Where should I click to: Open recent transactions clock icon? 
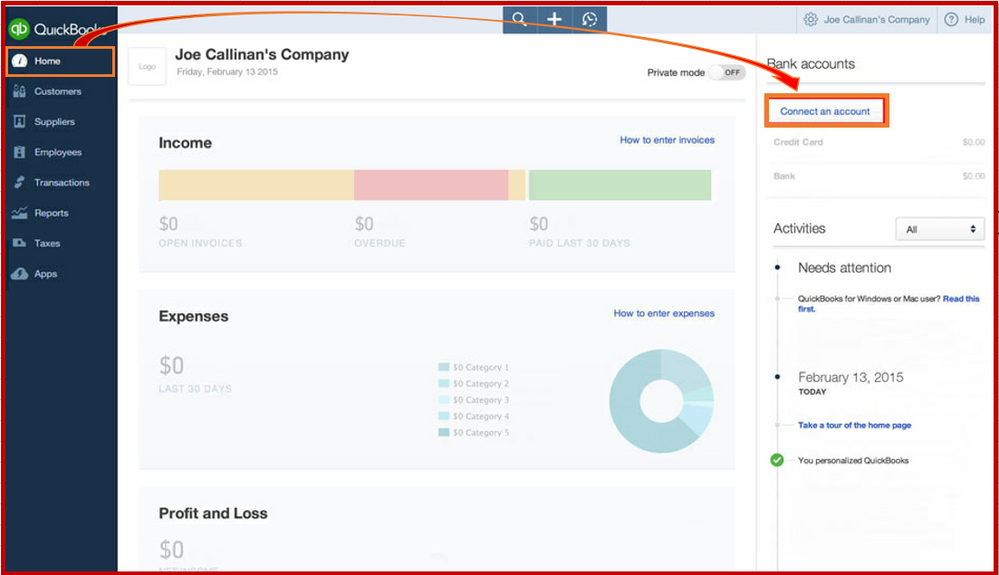[589, 19]
